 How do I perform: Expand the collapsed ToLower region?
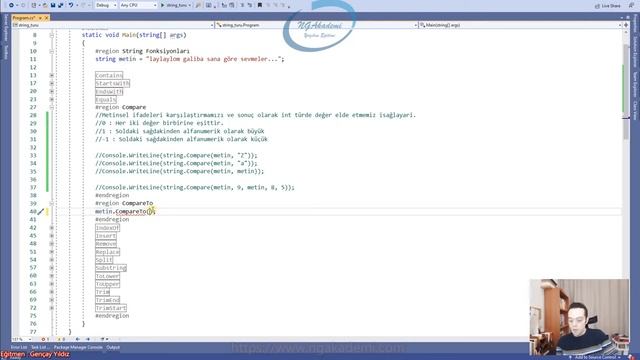pyautogui.click(x=51, y=276)
